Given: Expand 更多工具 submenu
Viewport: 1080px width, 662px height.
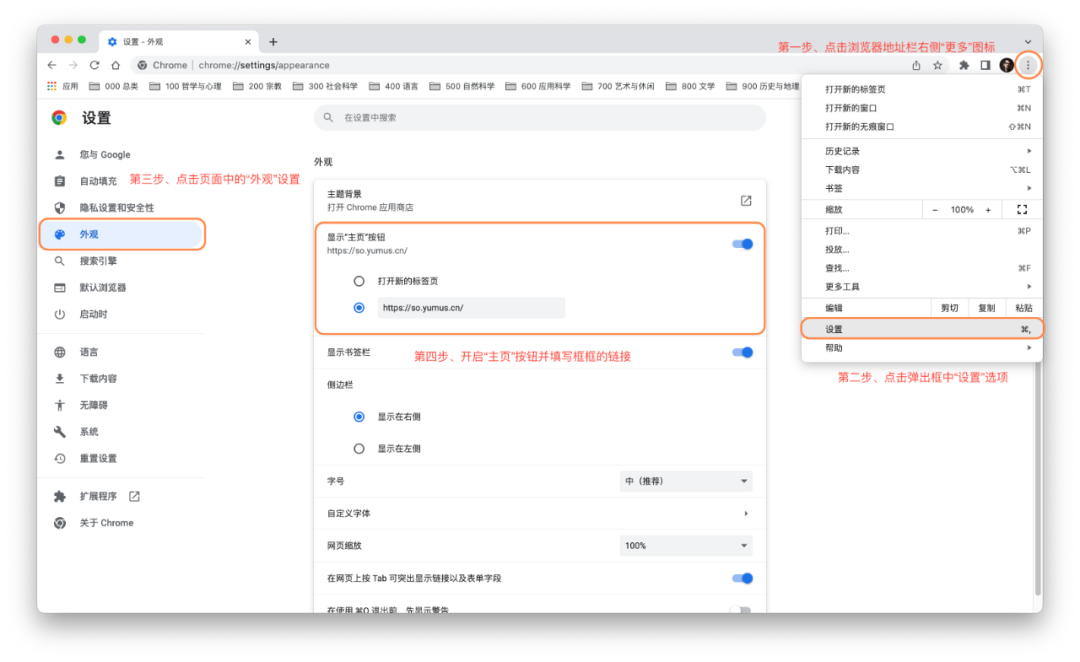Looking at the screenshot, I should (x=922, y=287).
